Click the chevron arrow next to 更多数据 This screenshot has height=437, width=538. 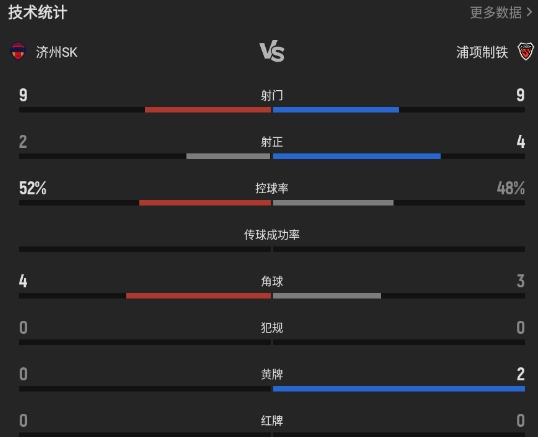pos(529,12)
